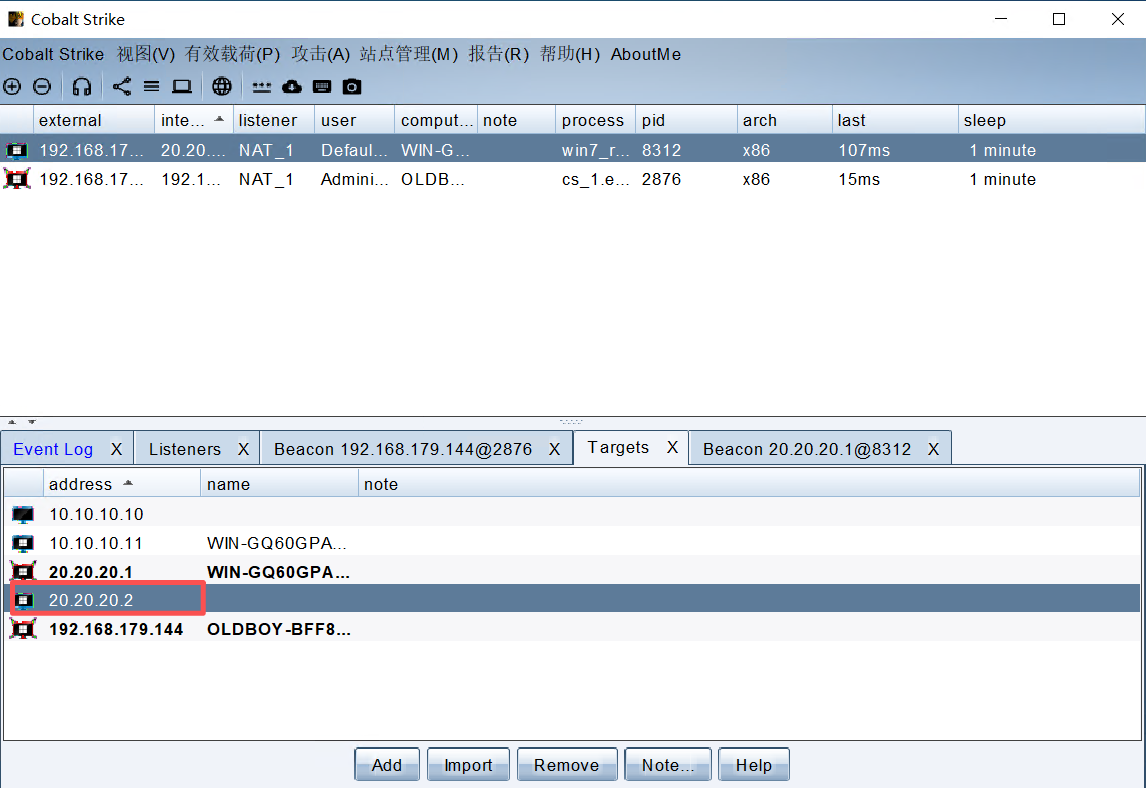Show pivot graph view icon
Screen dimensions: 1146x788
point(122,87)
